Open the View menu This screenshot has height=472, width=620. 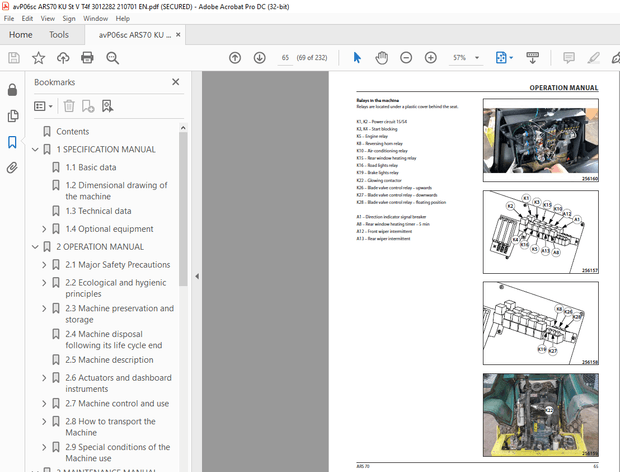point(48,19)
